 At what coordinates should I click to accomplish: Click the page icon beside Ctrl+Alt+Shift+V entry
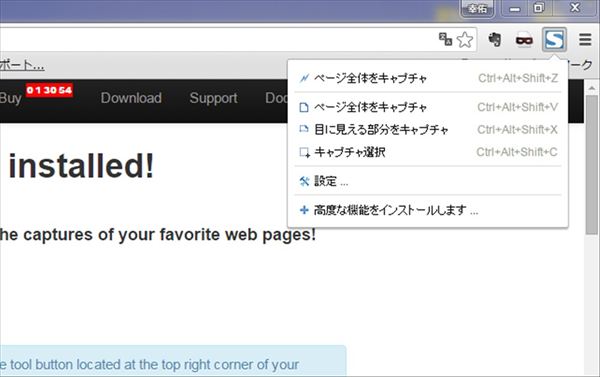[x=304, y=108]
